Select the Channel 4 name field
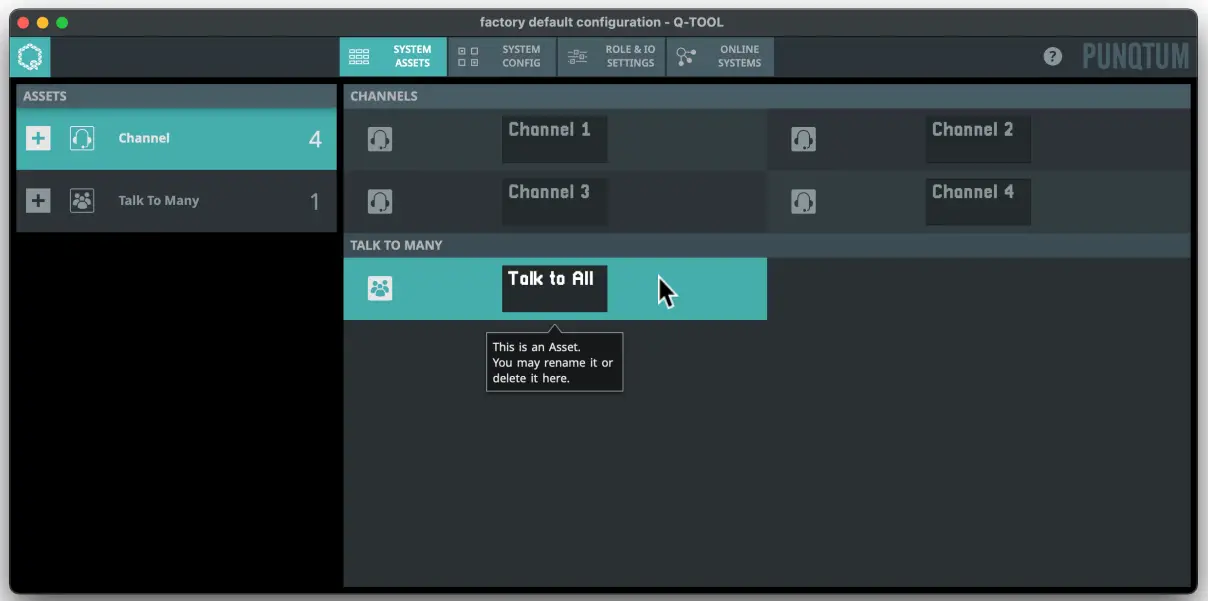 (x=978, y=201)
